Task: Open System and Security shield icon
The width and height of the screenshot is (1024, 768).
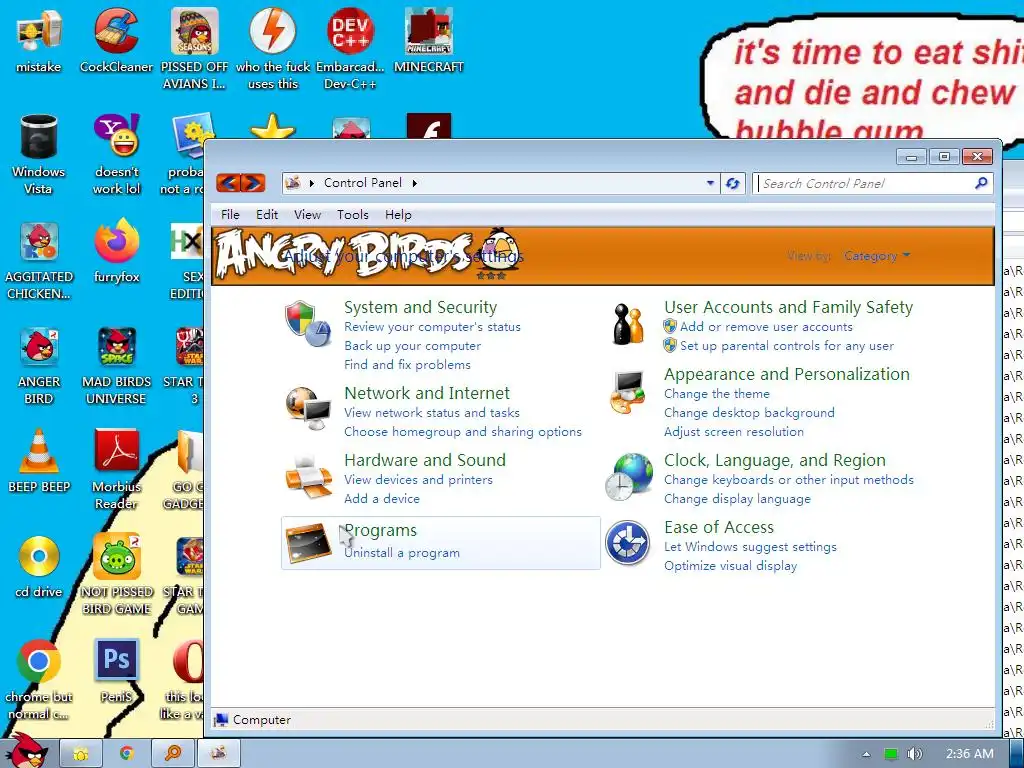Action: click(308, 324)
